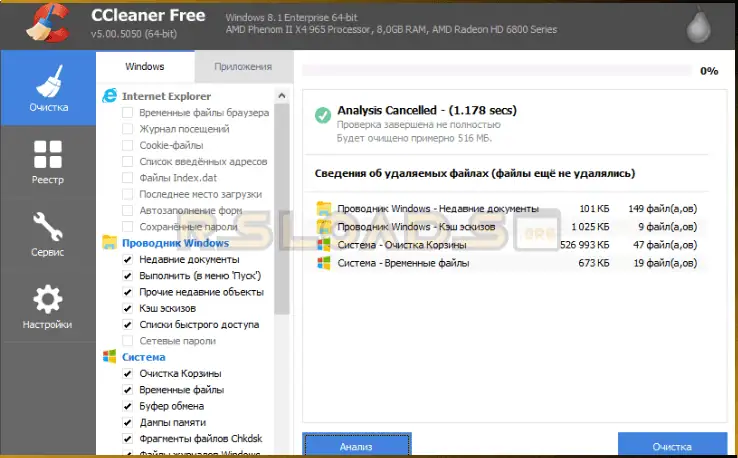Open the Сервис tools section

click(x=48, y=234)
